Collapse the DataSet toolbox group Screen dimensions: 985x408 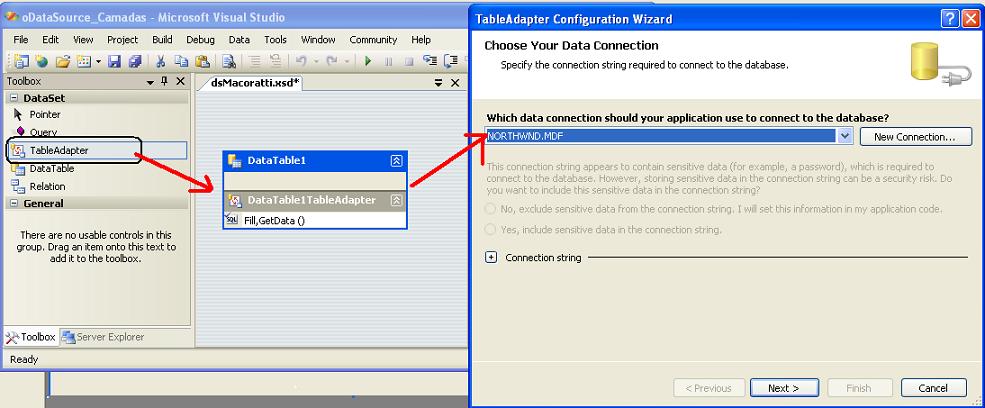pos(13,98)
